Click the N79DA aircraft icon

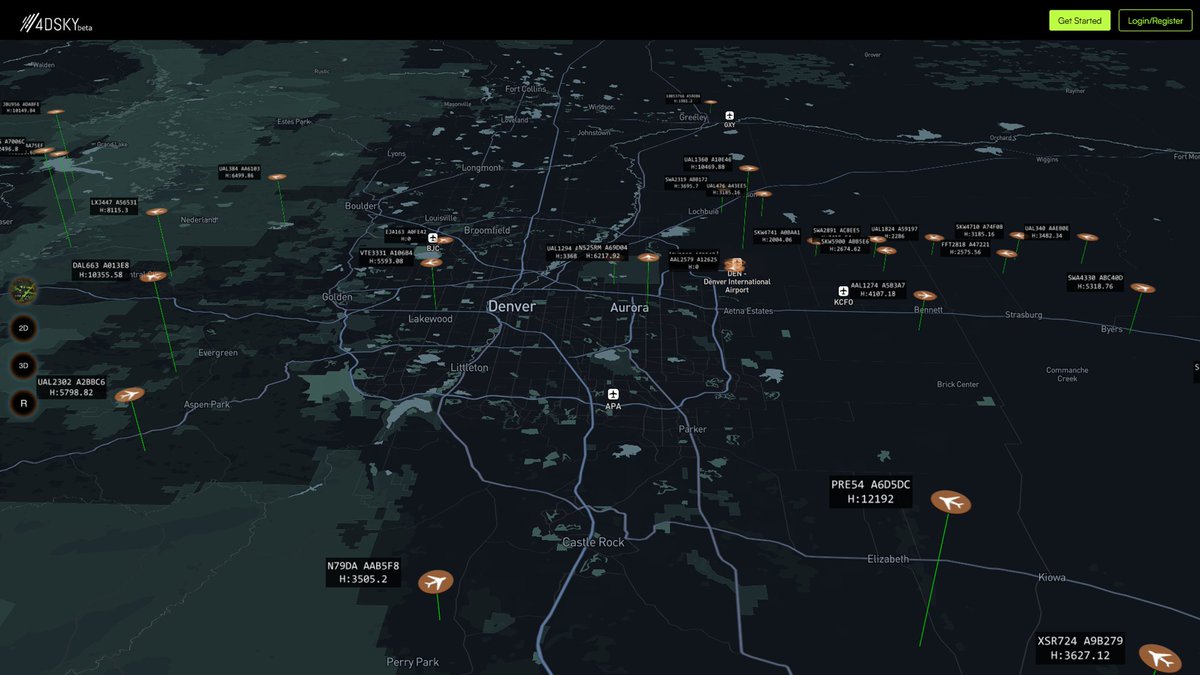click(435, 580)
